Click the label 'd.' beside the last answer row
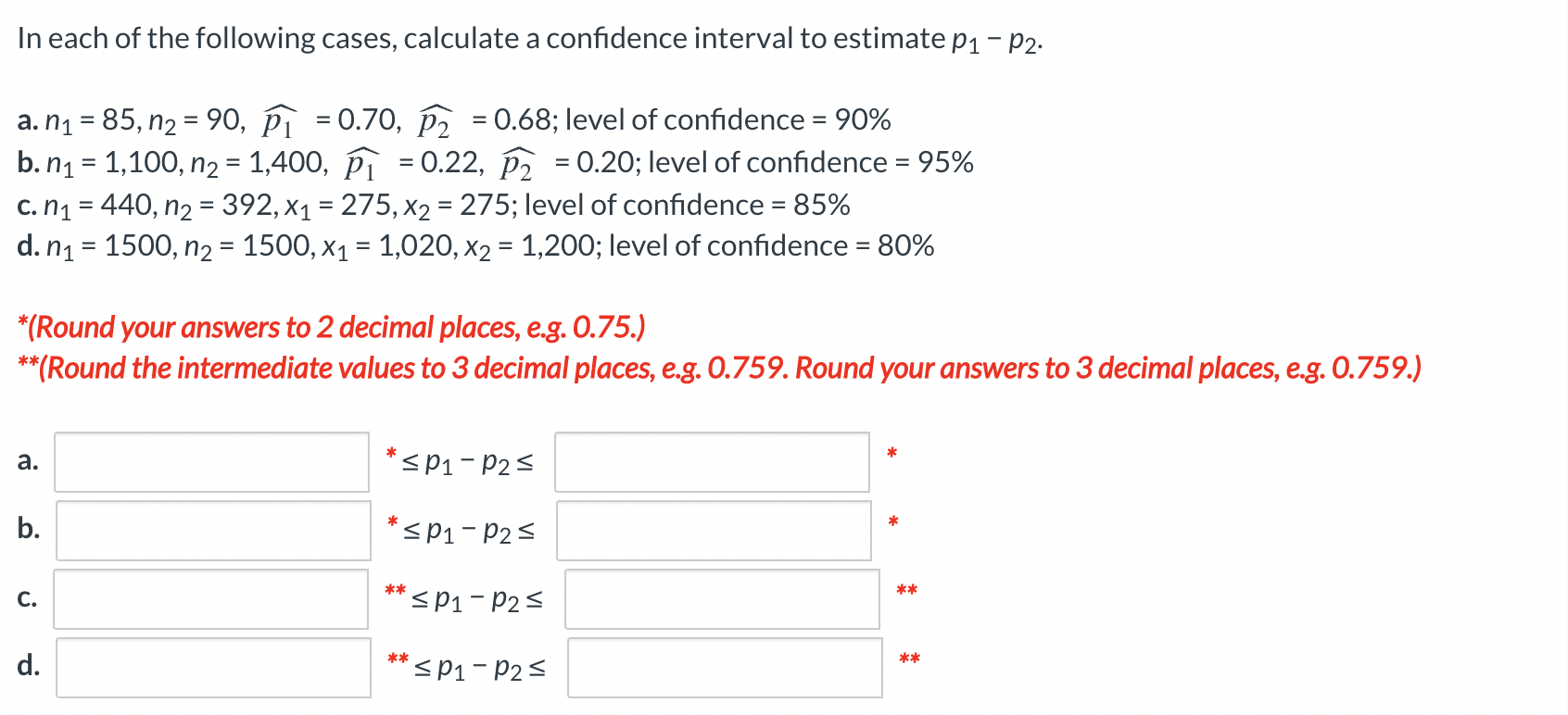1568x715 pixels. (x=28, y=666)
